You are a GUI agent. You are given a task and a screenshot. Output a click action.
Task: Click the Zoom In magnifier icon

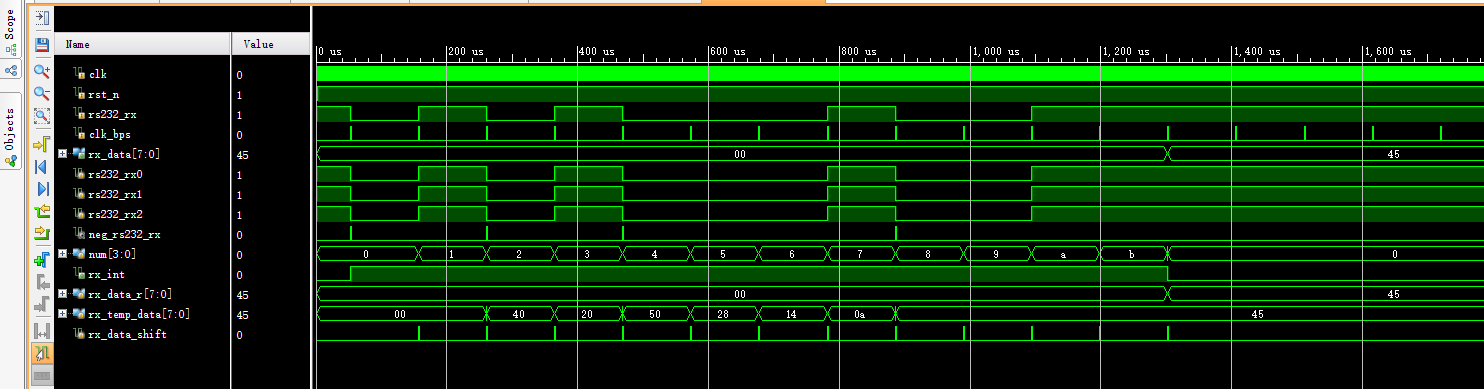click(42, 71)
